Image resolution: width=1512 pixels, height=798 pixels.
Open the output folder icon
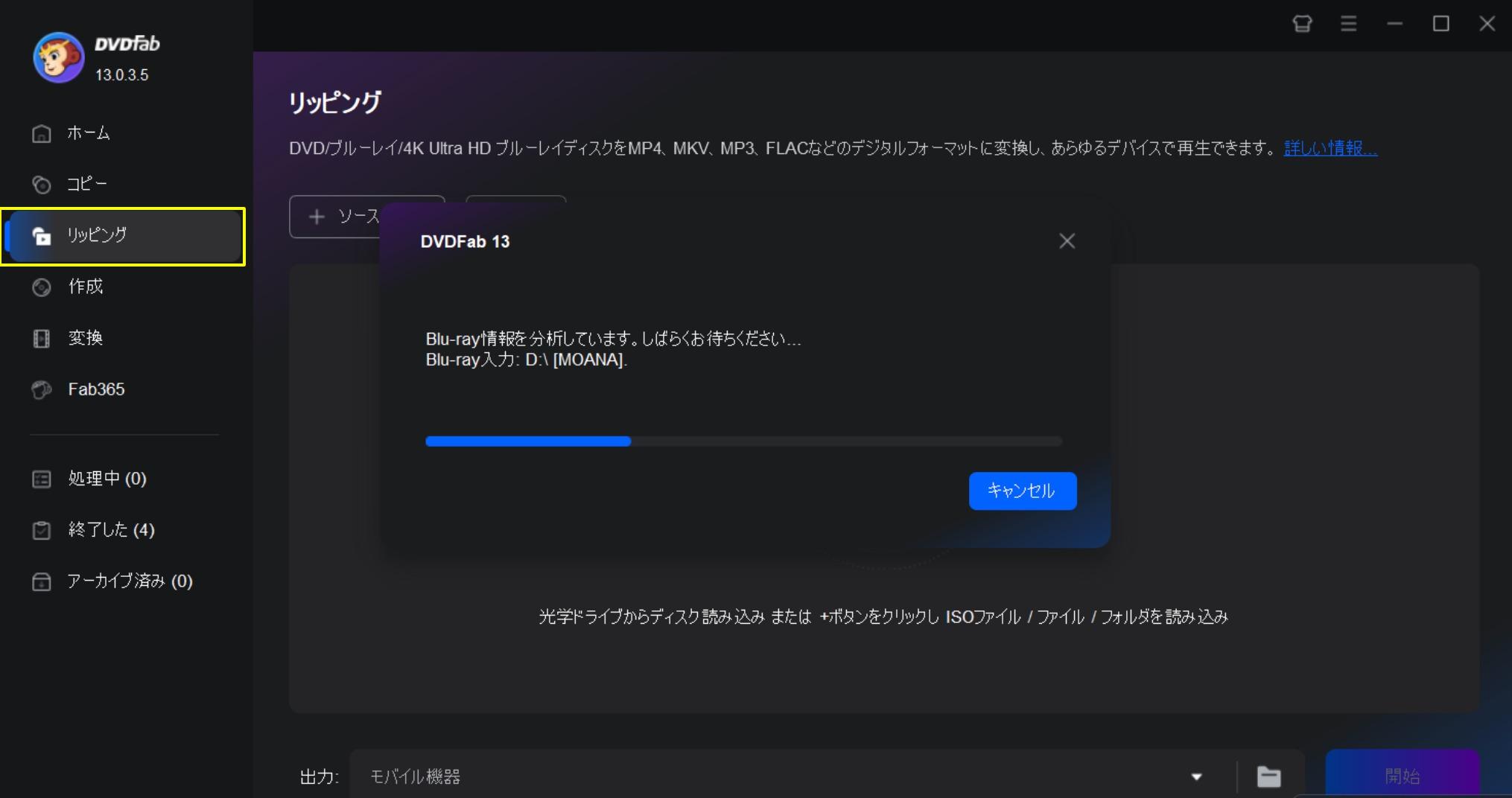[1268, 776]
